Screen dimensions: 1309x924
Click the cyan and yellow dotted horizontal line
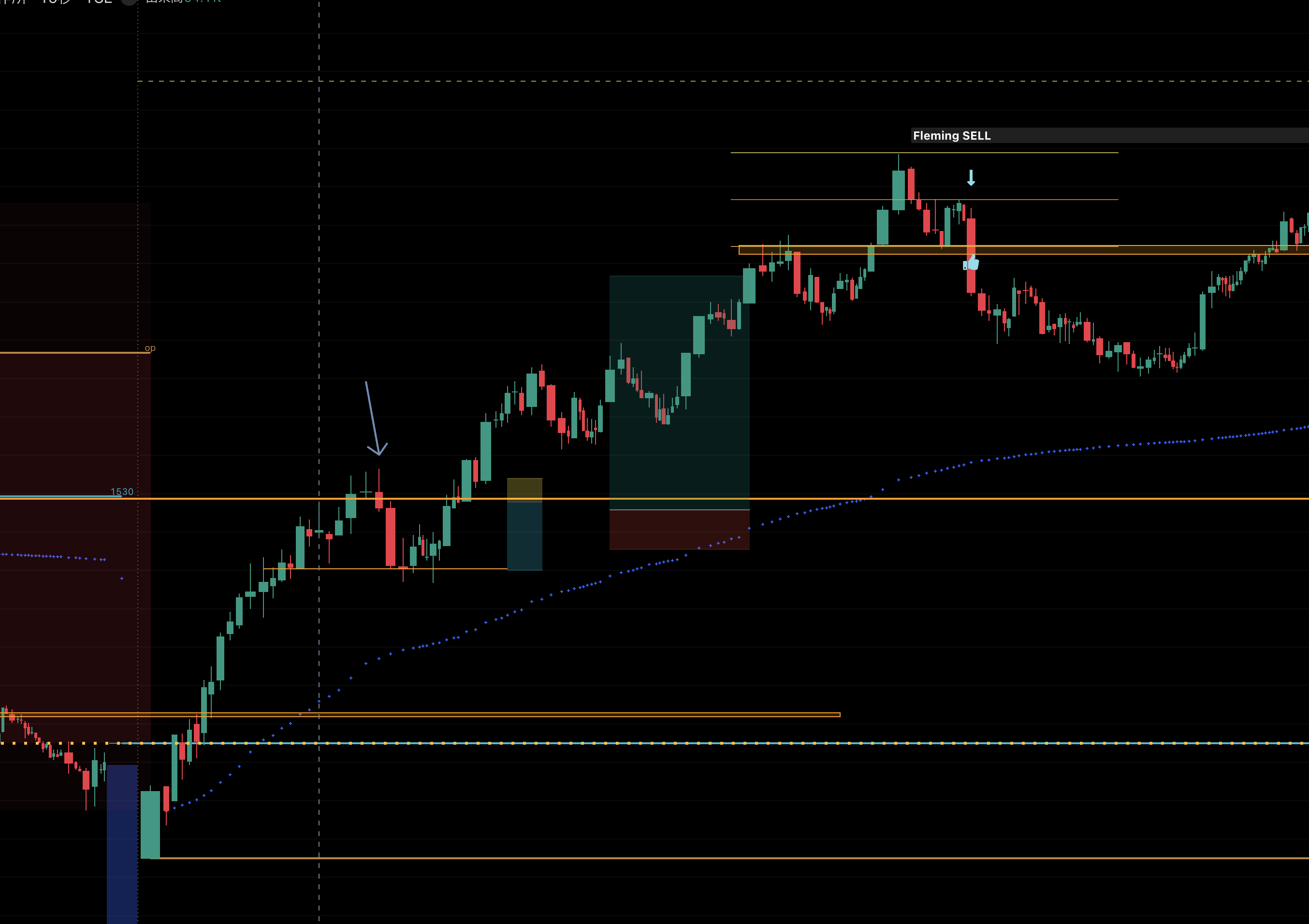[654, 743]
